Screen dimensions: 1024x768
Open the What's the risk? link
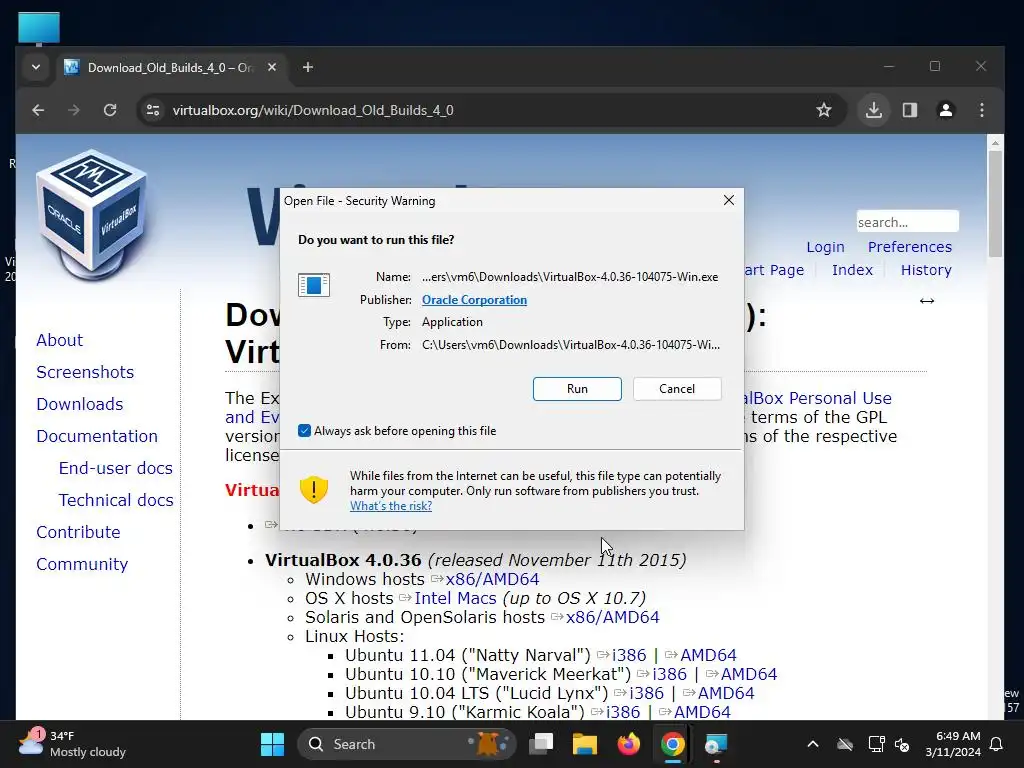point(391,505)
